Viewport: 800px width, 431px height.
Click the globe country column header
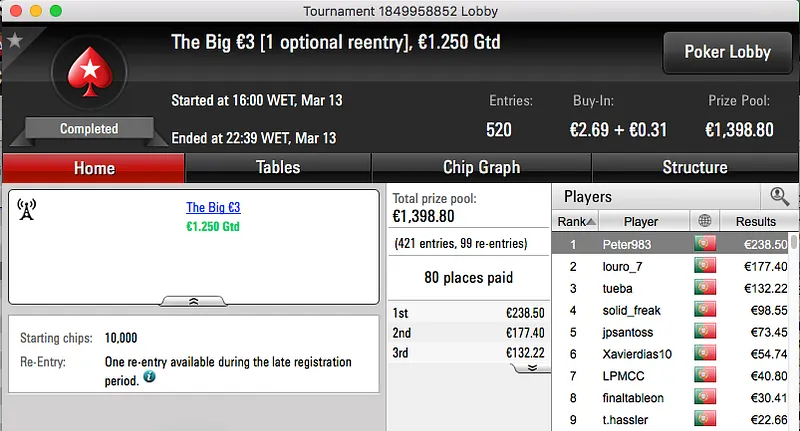pos(704,221)
